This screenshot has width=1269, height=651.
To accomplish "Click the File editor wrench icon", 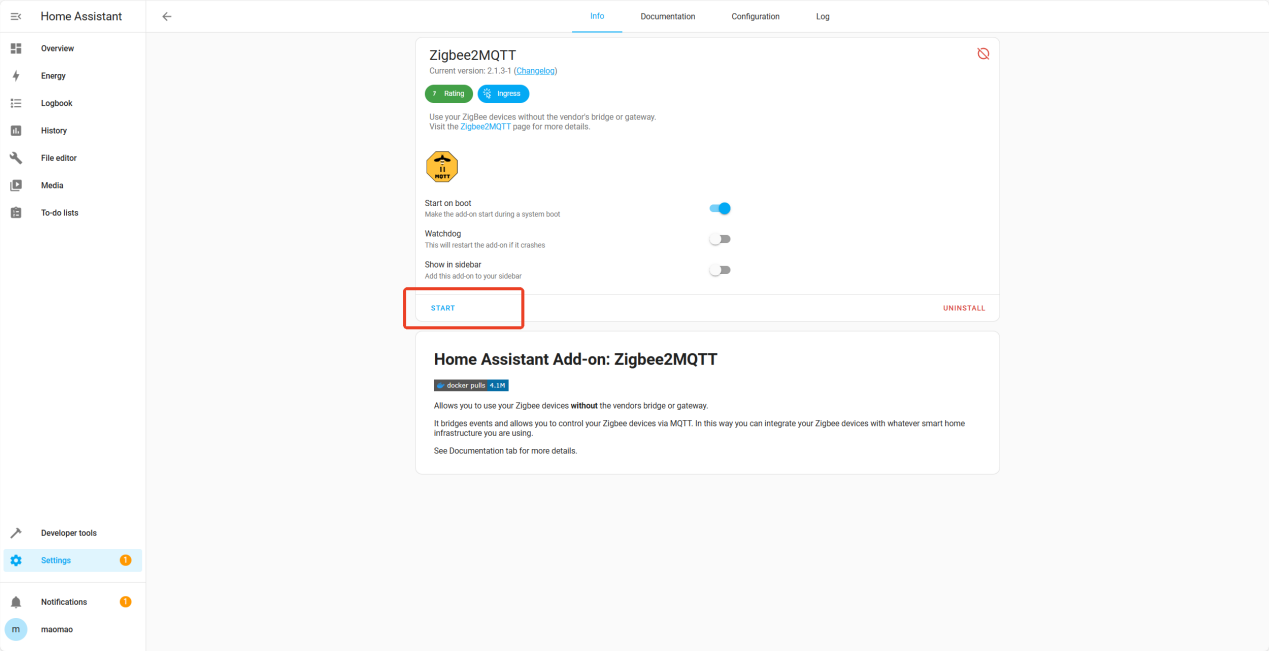I will (16, 158).
